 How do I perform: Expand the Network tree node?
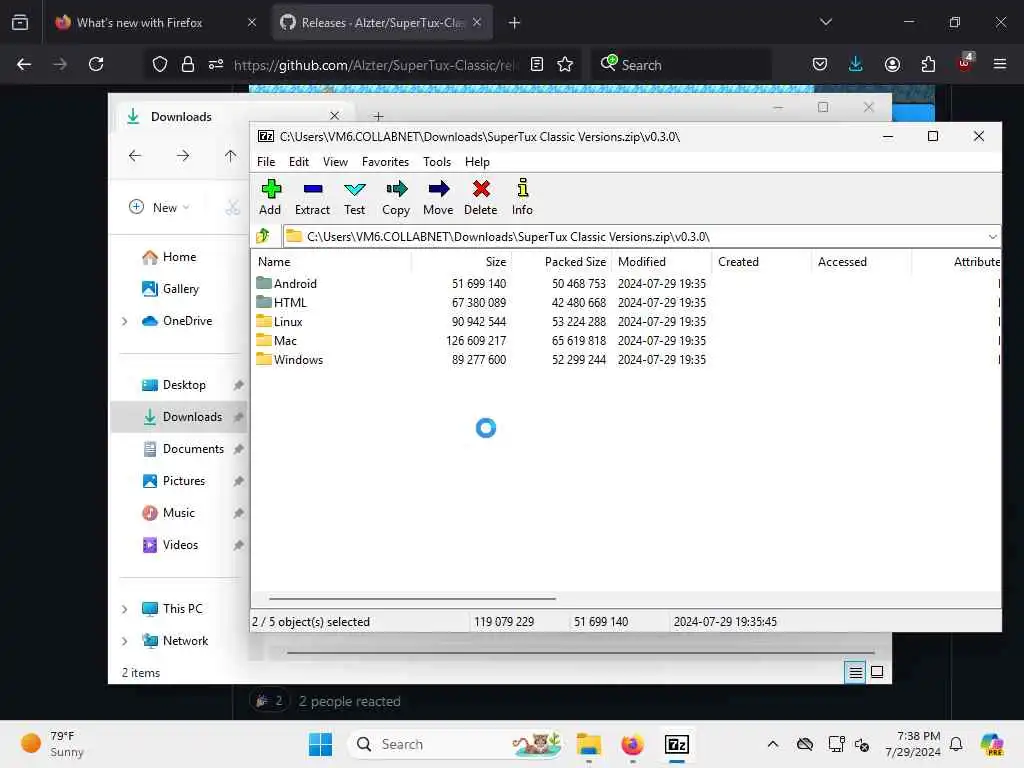tap(125, 641)
